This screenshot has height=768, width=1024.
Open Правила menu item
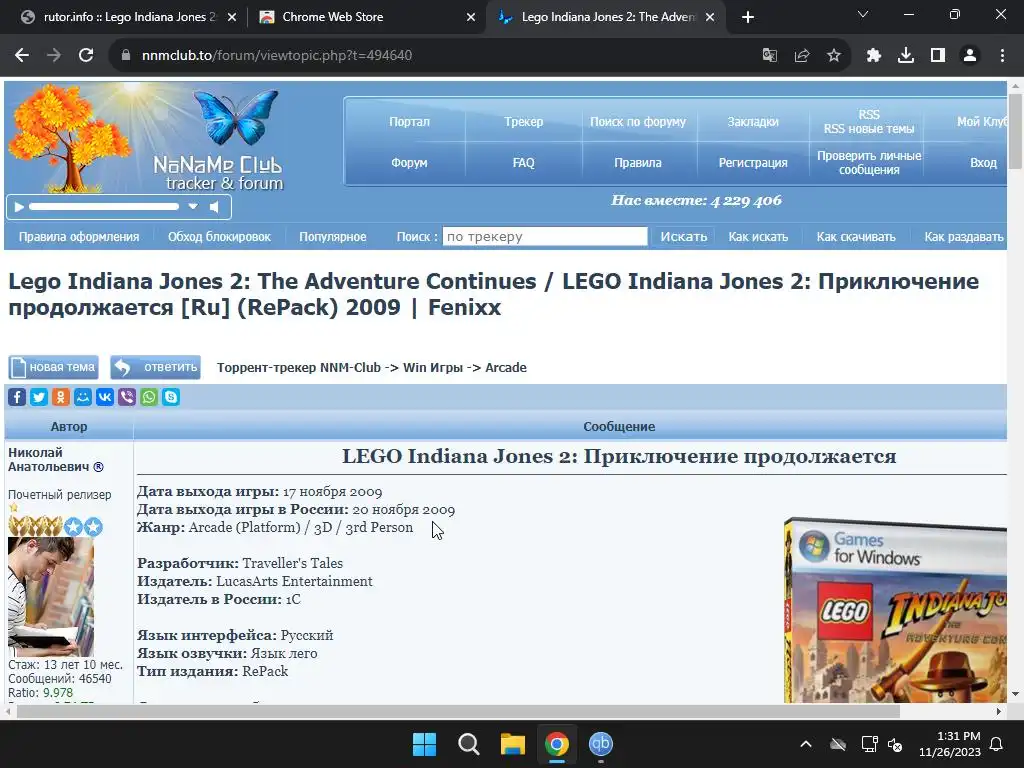click(638, 163)
